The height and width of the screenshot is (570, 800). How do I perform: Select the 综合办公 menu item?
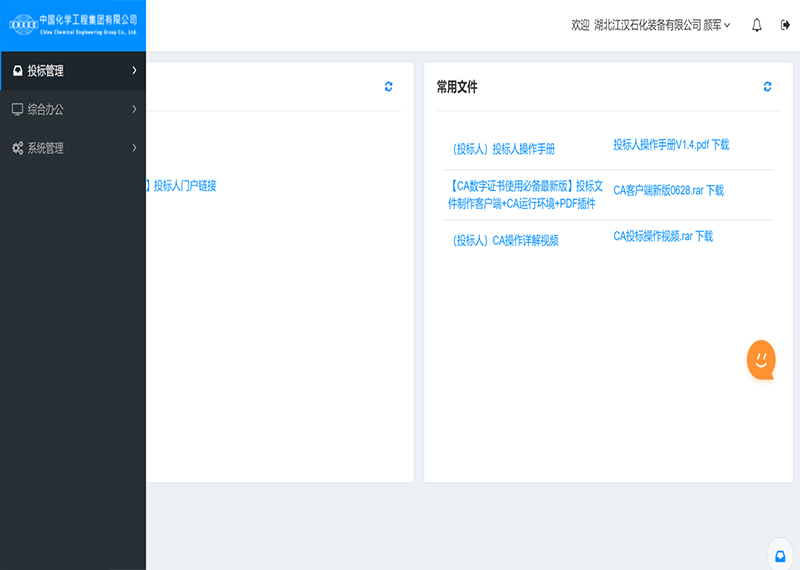coord(73,109)
